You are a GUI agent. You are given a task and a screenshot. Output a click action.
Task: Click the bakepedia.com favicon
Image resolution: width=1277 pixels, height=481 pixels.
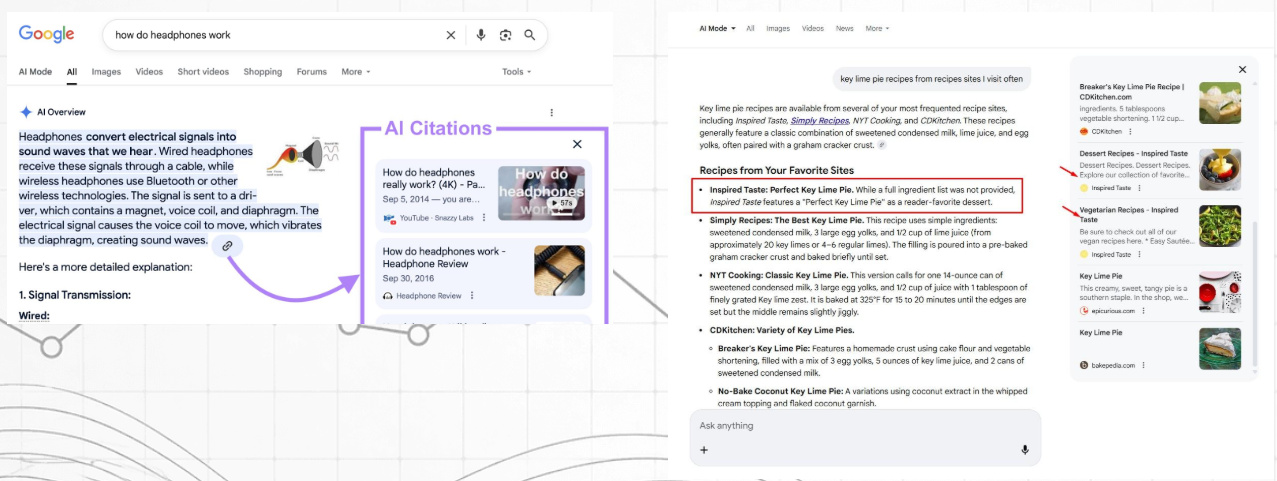(1084, 365)
